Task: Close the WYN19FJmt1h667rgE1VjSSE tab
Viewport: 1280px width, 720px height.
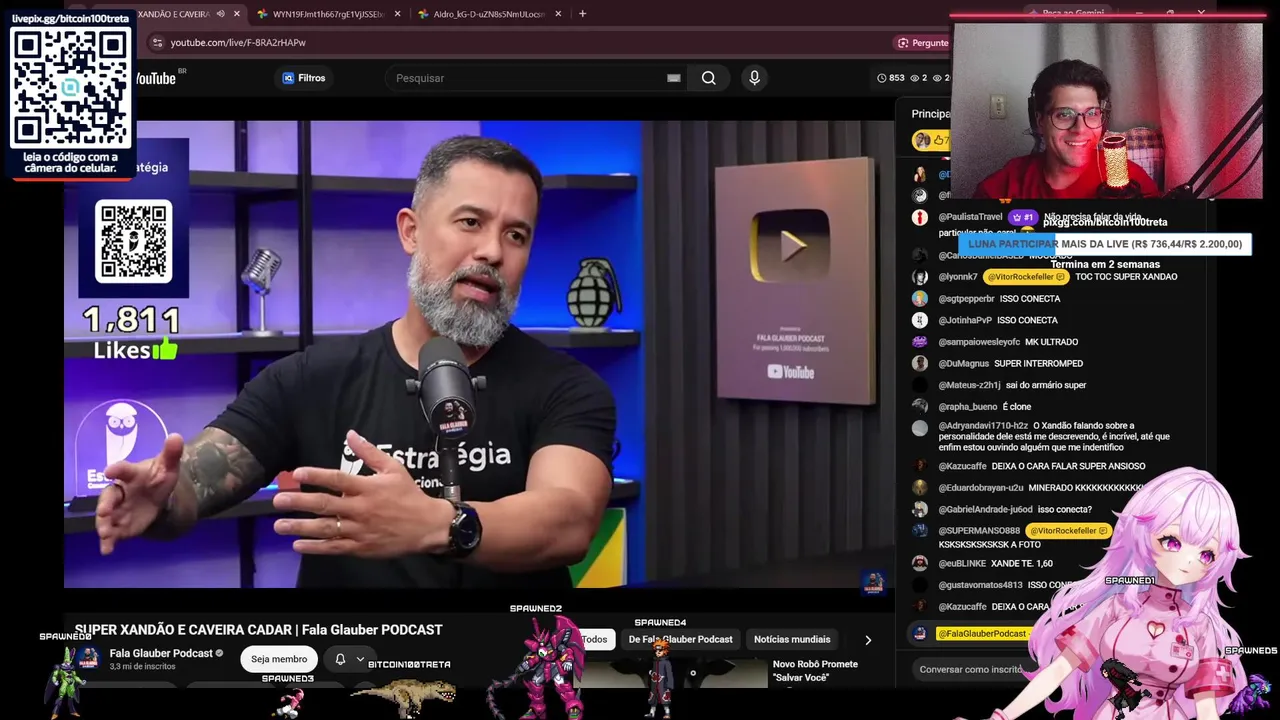Action: pos(398,14)
